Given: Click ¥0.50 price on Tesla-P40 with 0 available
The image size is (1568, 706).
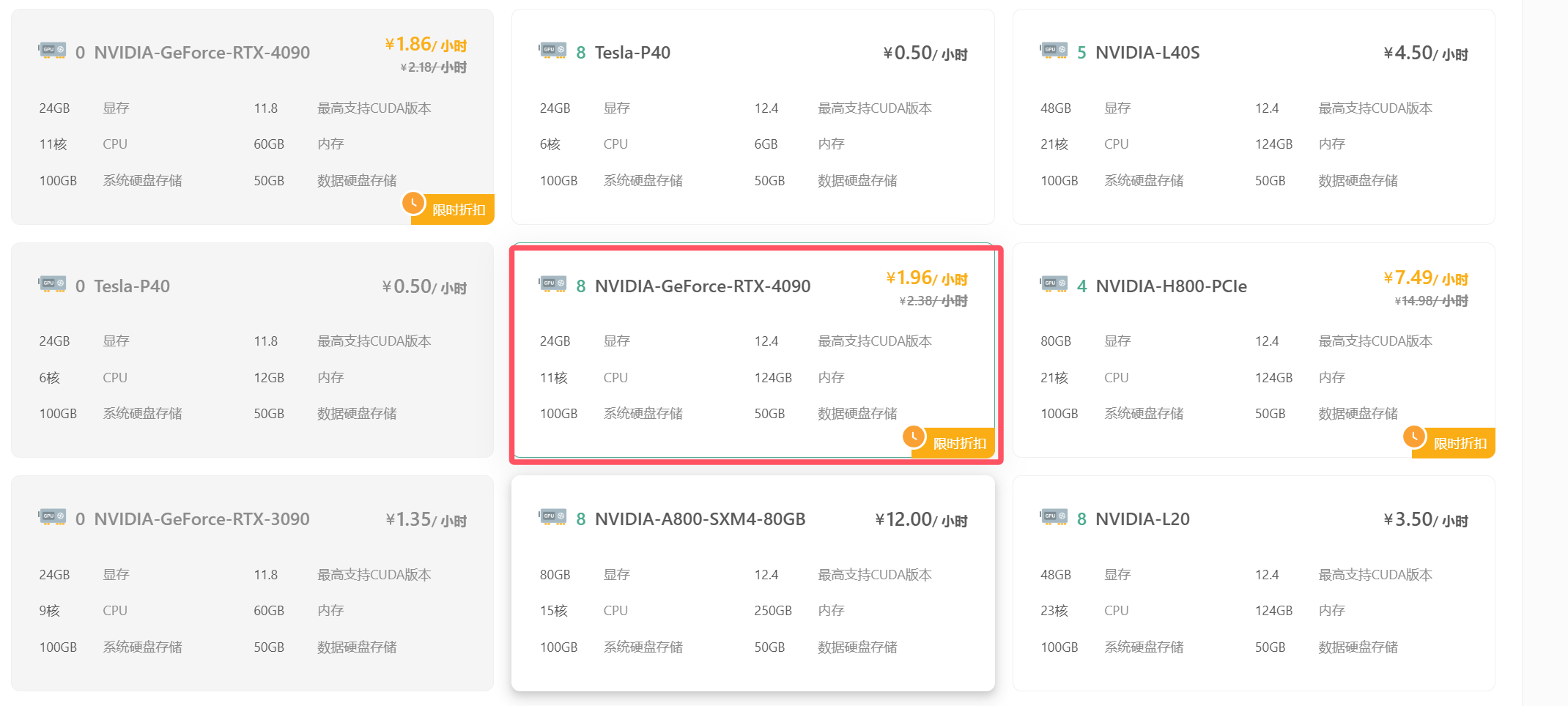Looking at the screenshot, I should tap(424, 287).
